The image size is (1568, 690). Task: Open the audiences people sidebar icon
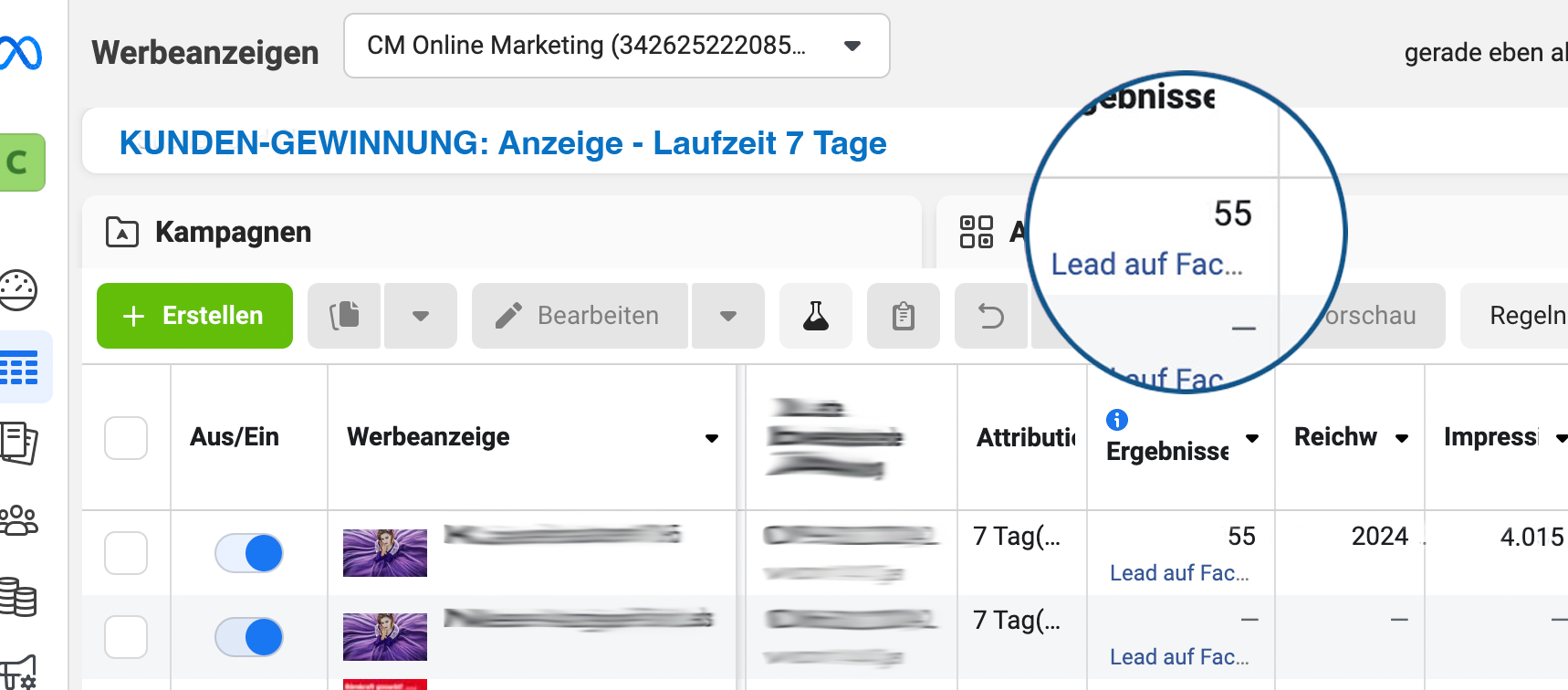[x=19, y=520]
